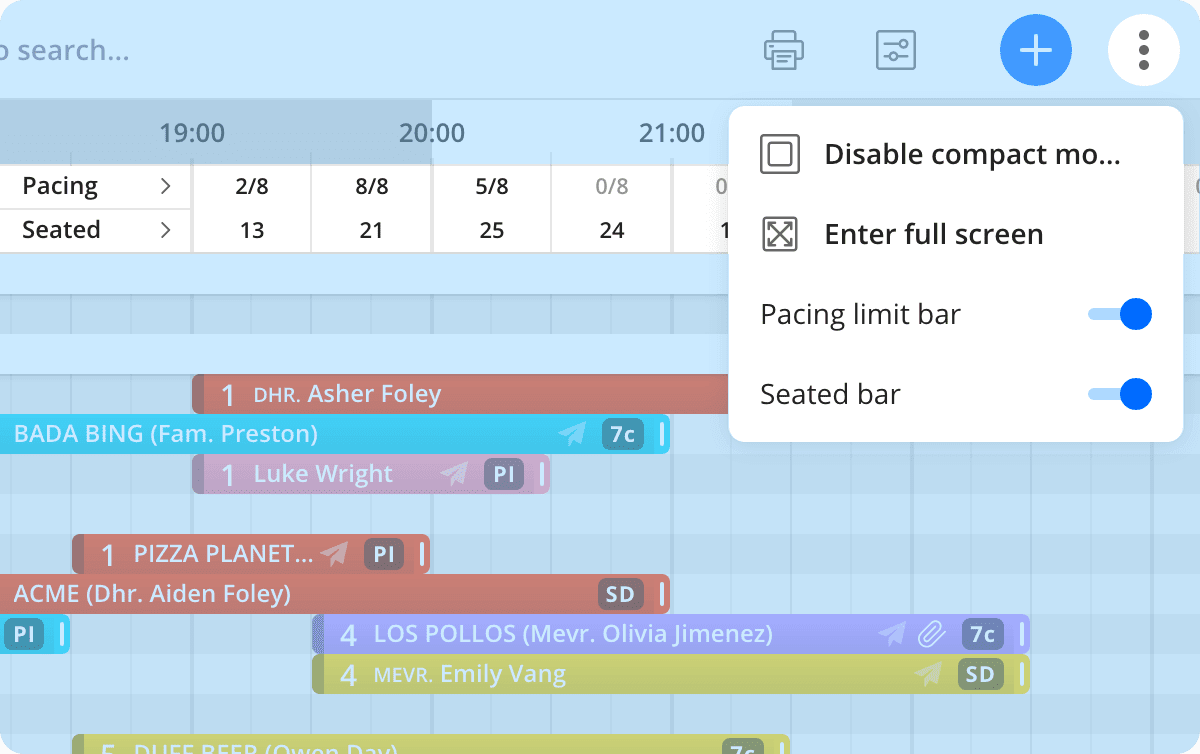This screenshot has height=754, width=1200.
Task: Expand the Pacing row chevron
Action: tap(165, 186)
